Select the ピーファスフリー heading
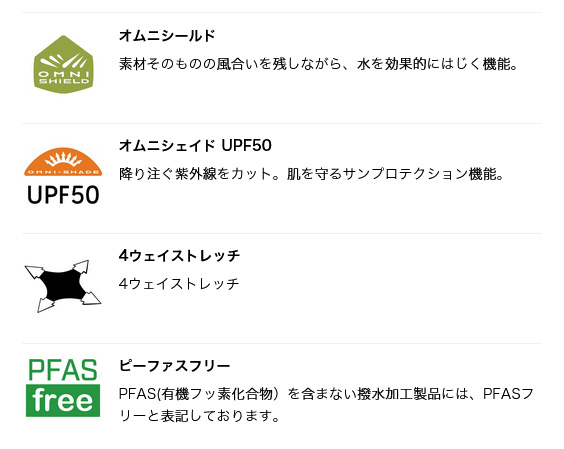Screen dimensions: 564x449 tap(174, 366)
